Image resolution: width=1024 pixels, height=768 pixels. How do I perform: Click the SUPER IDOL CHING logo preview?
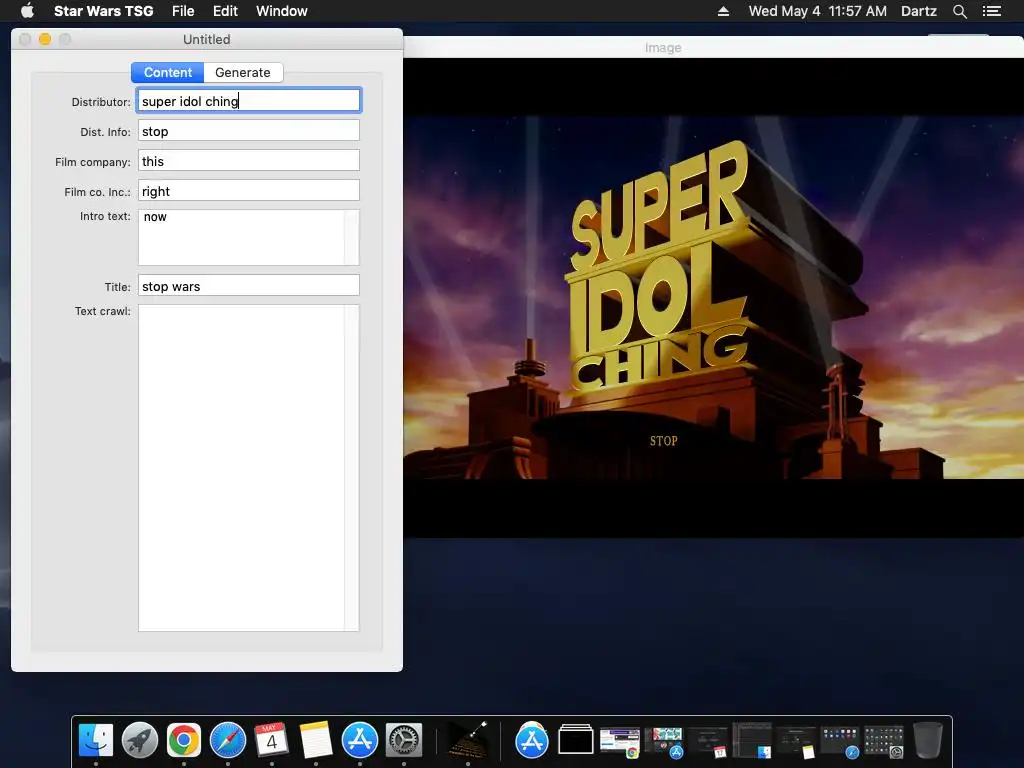click(x=660, y=268)
